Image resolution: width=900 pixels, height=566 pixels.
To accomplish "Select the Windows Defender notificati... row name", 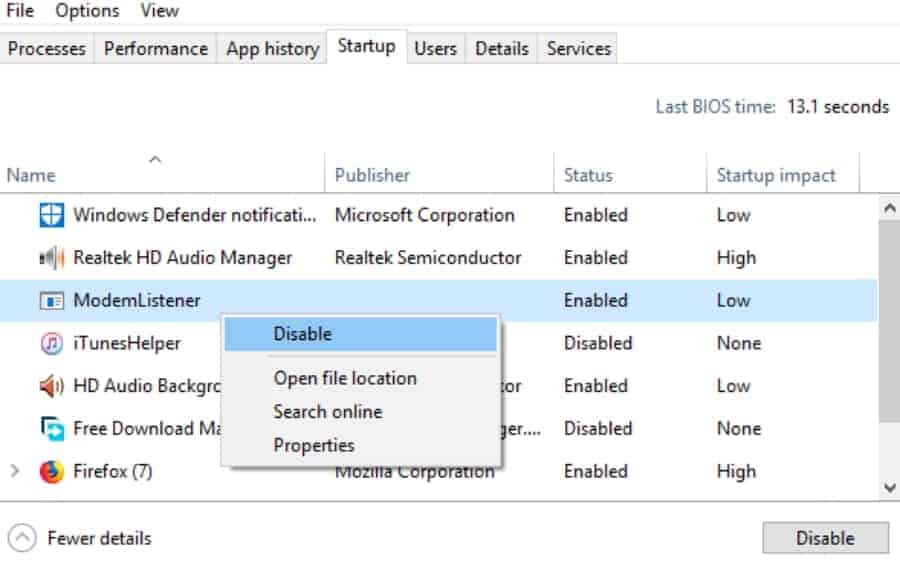I will [x=195, y=215].
